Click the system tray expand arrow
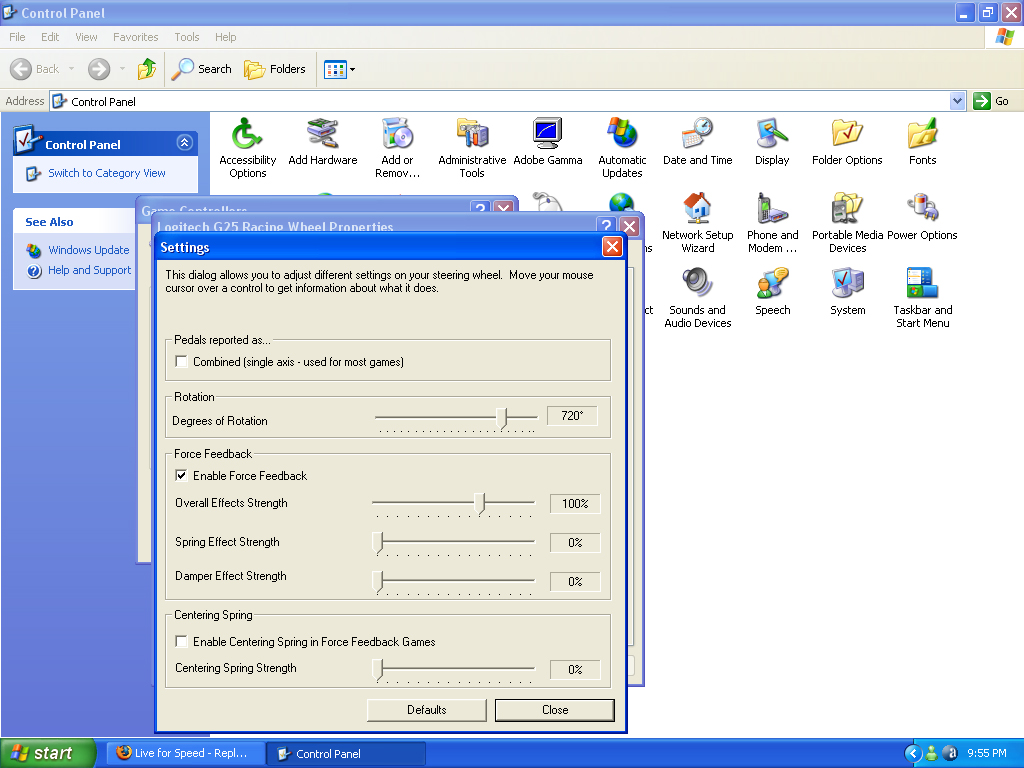This screenshot has height=768, width=1024. tap(913, 753)
